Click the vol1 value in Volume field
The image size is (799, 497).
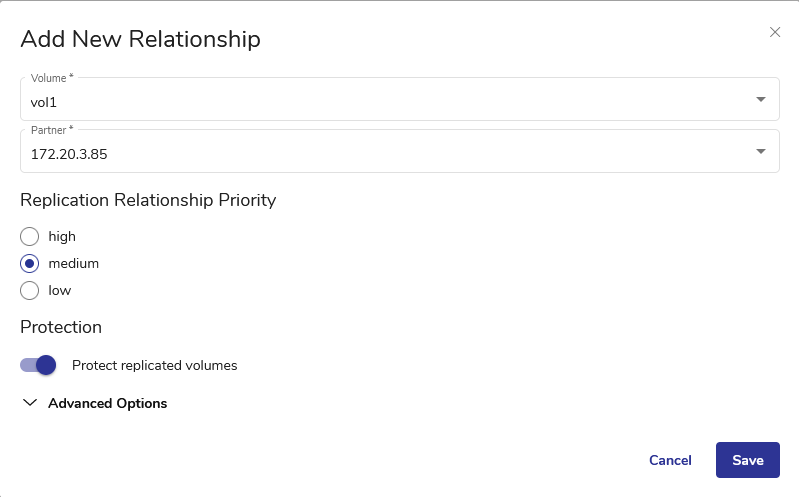point(45,101)
